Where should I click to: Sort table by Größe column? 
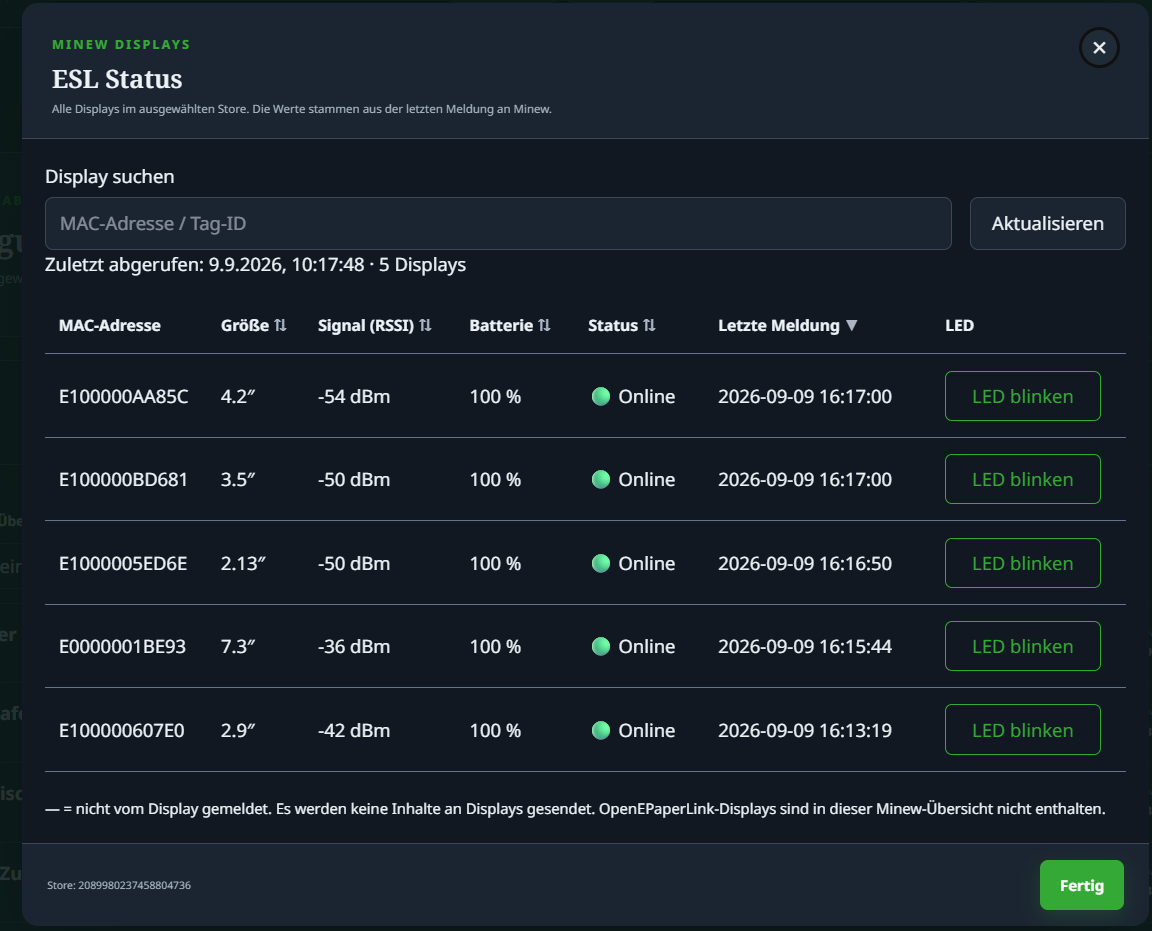pos(253,326)
